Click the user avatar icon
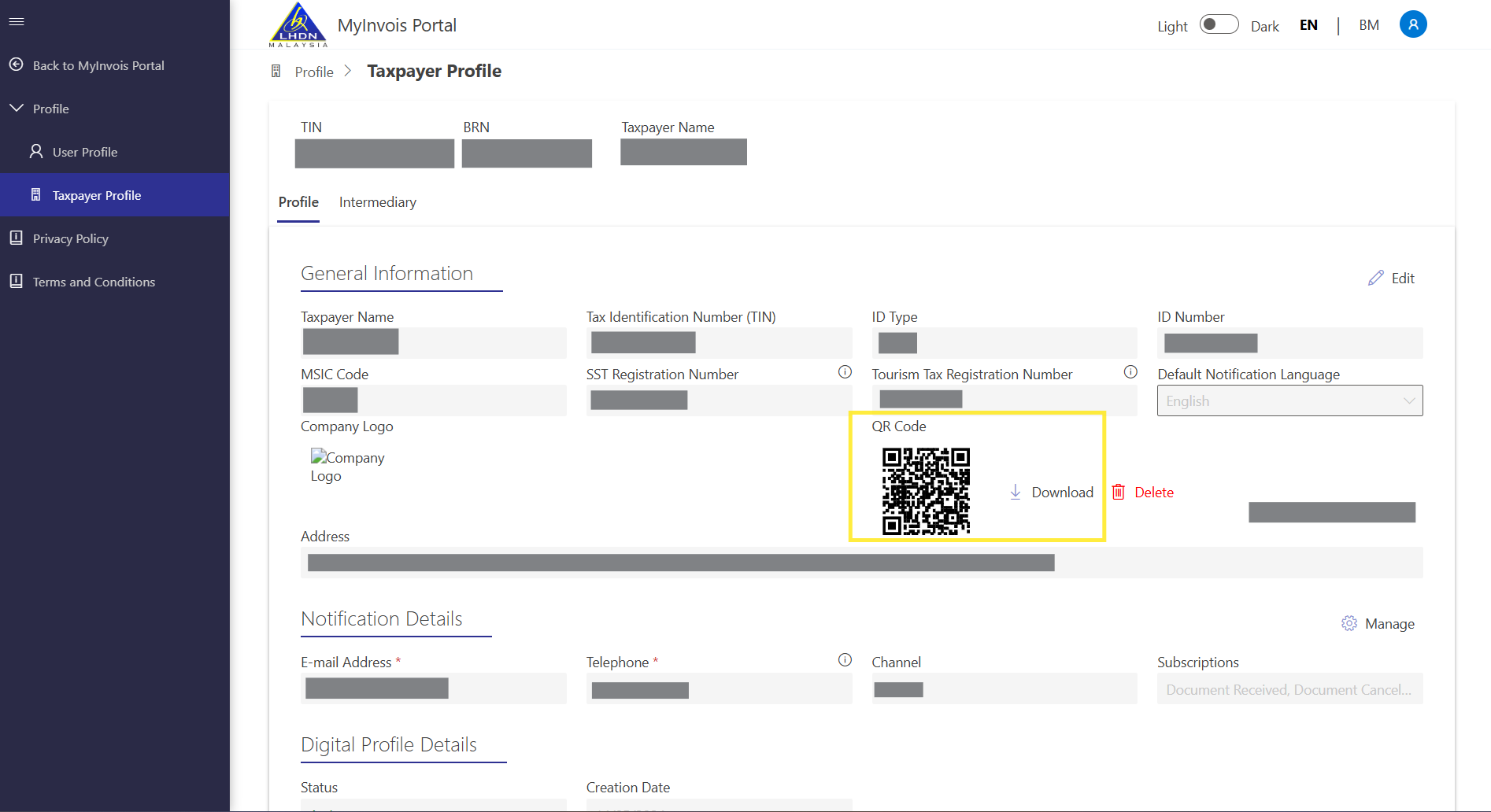 pyautogui.click(x=1412, y=24)
